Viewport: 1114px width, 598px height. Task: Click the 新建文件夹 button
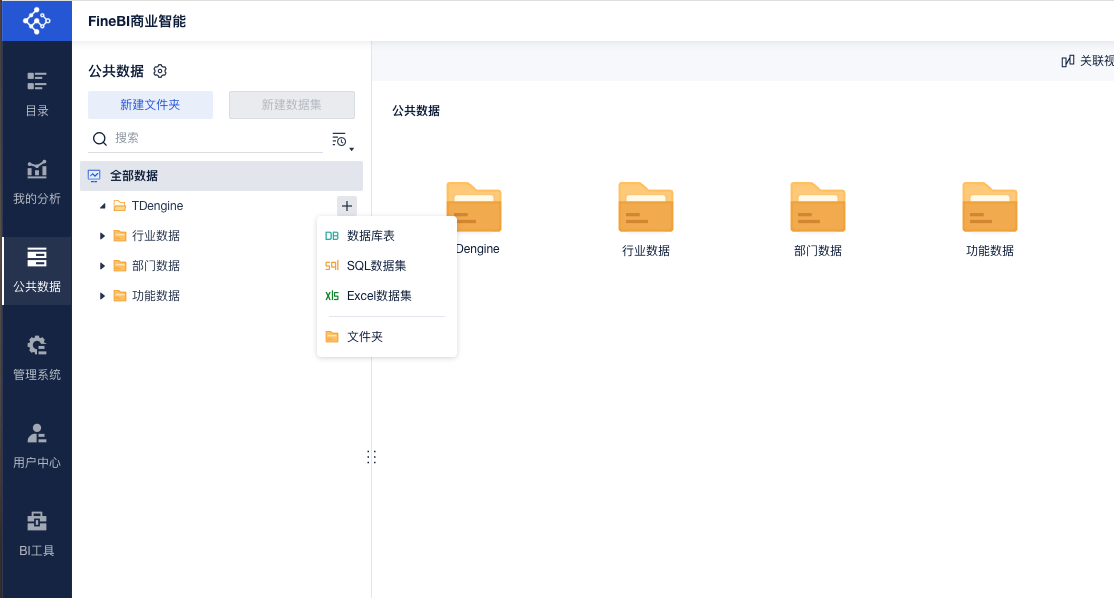150,105
